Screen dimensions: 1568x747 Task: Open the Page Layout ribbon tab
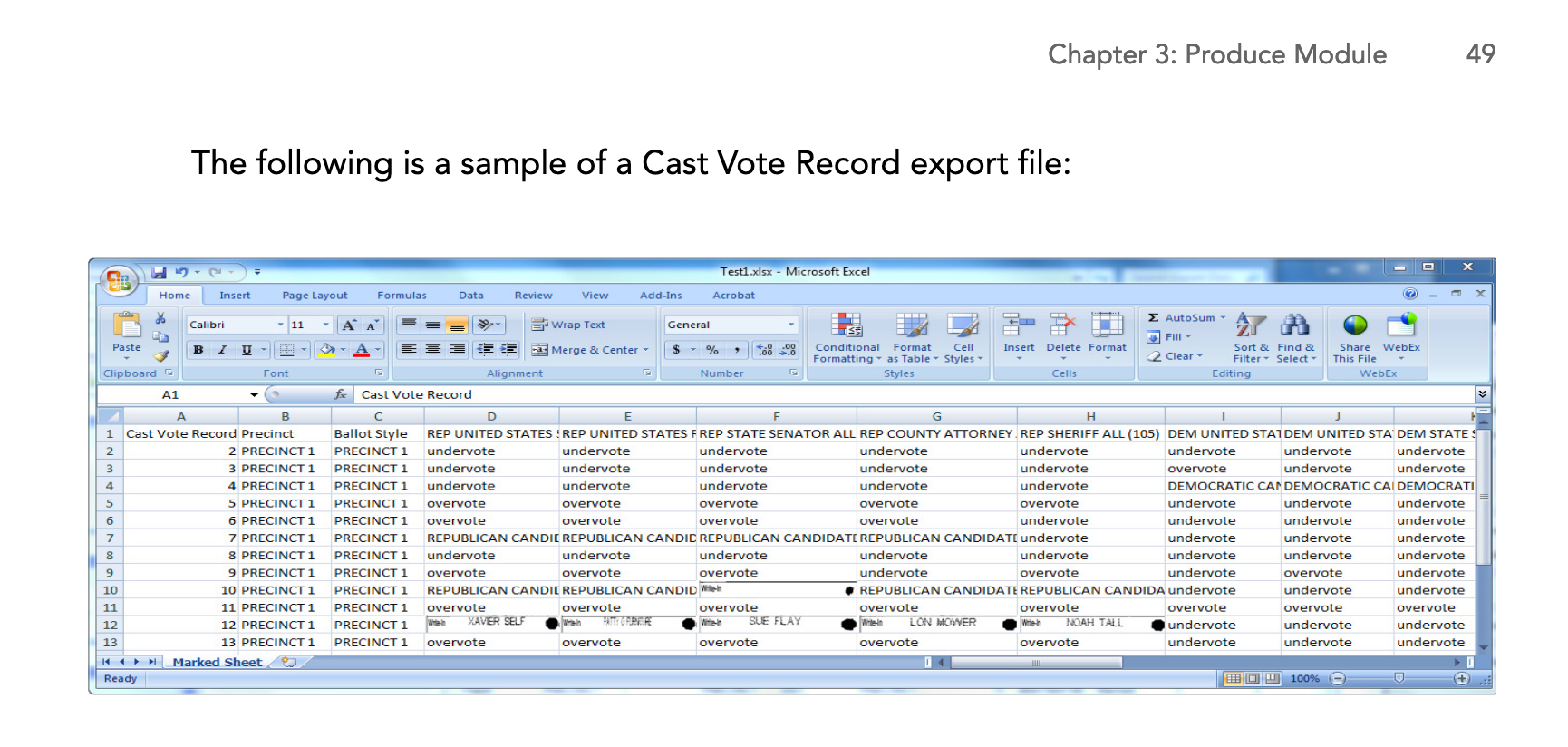click(x=315, y=296)
